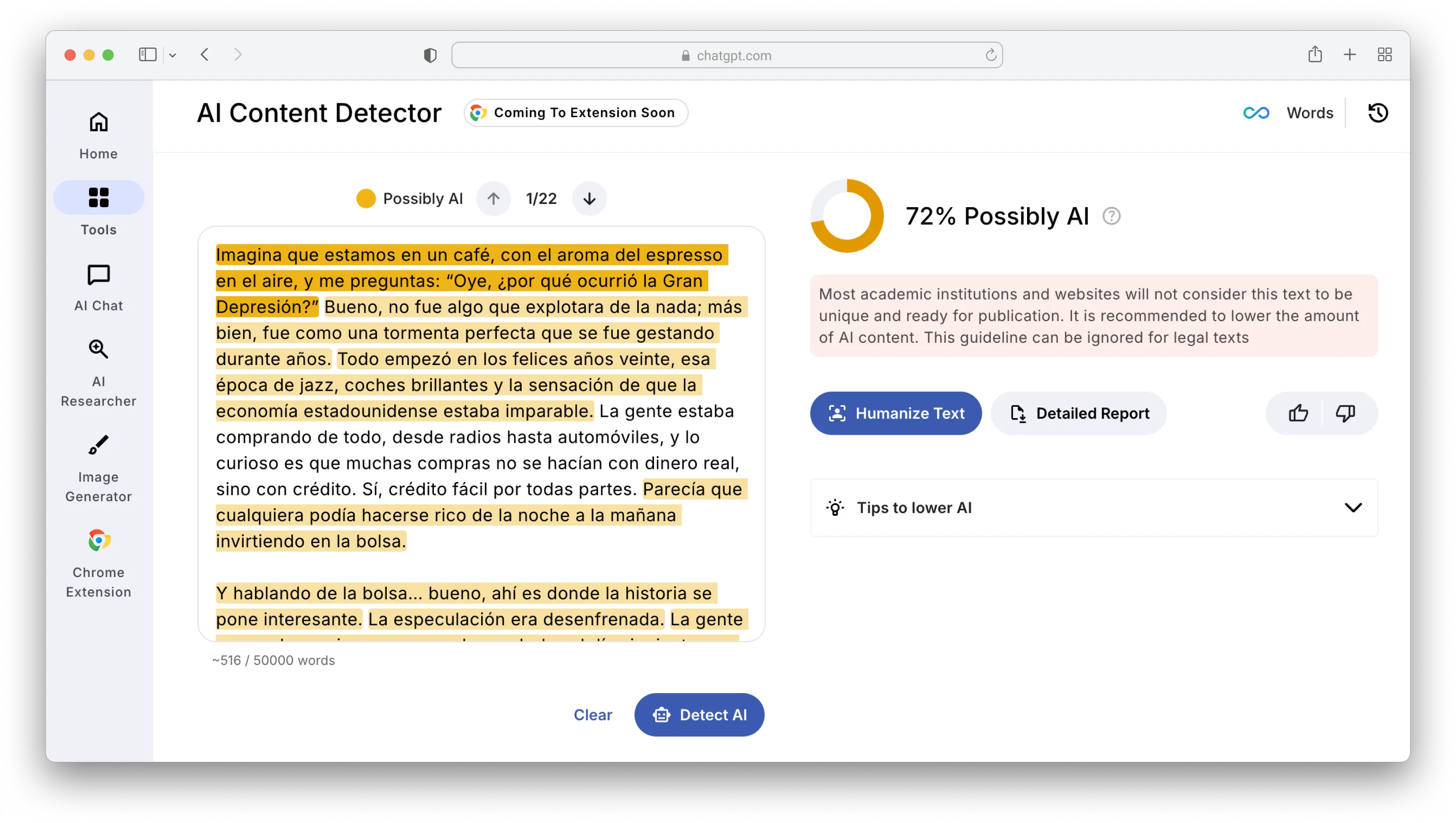Open the history clock icon

1377,112
